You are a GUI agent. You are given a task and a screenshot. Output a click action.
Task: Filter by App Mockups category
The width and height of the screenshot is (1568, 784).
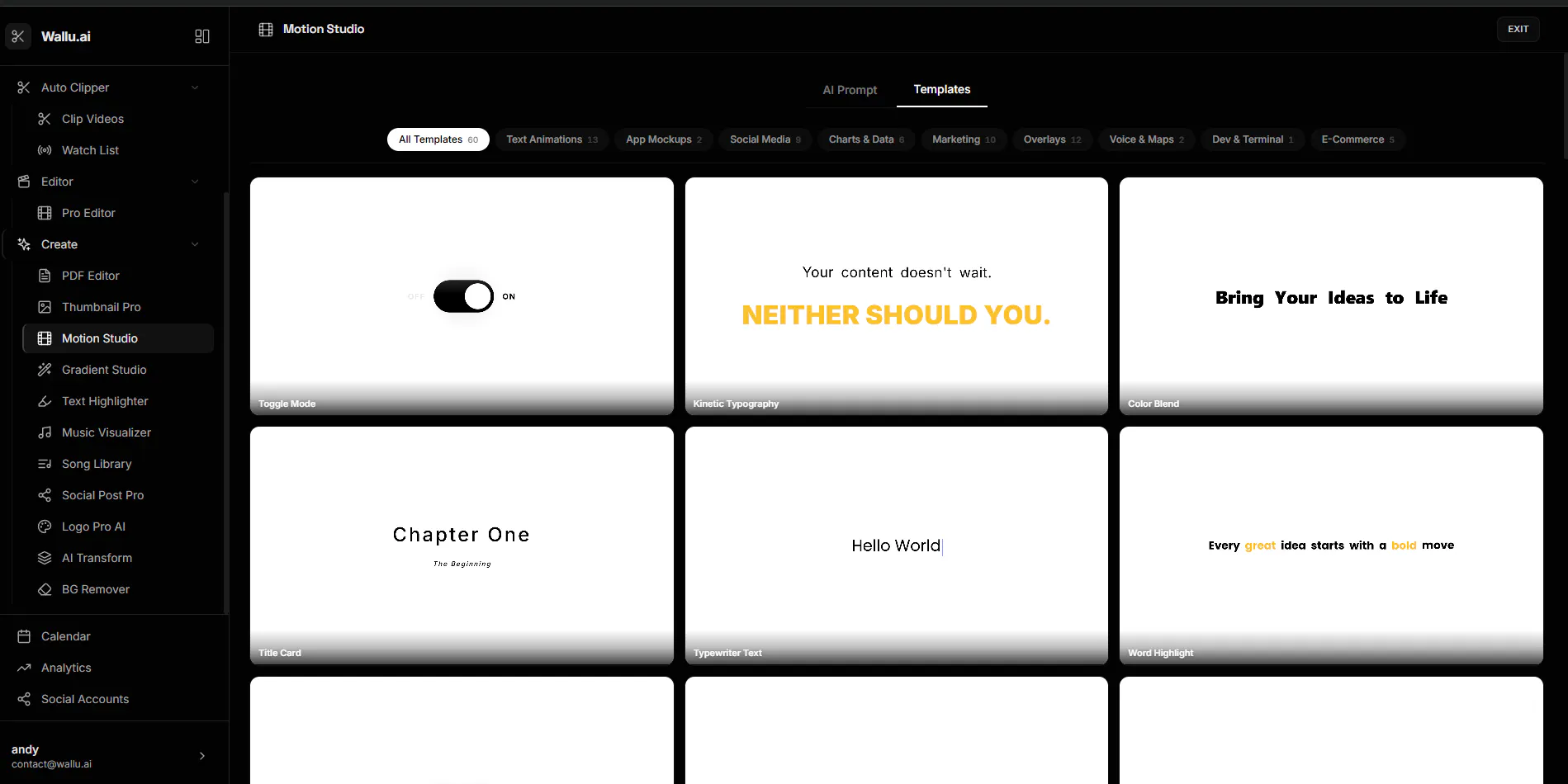click(x=664, y=139)
